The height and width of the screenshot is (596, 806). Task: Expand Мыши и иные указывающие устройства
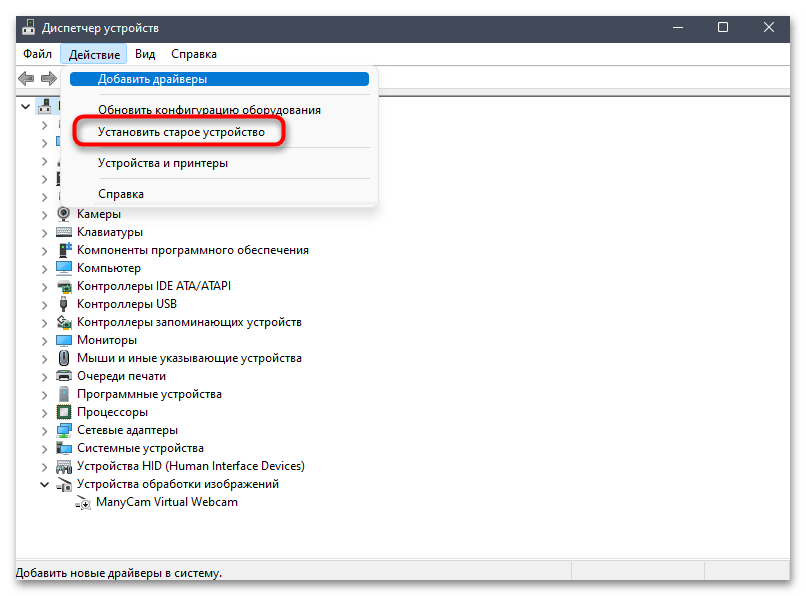point(44,358)
